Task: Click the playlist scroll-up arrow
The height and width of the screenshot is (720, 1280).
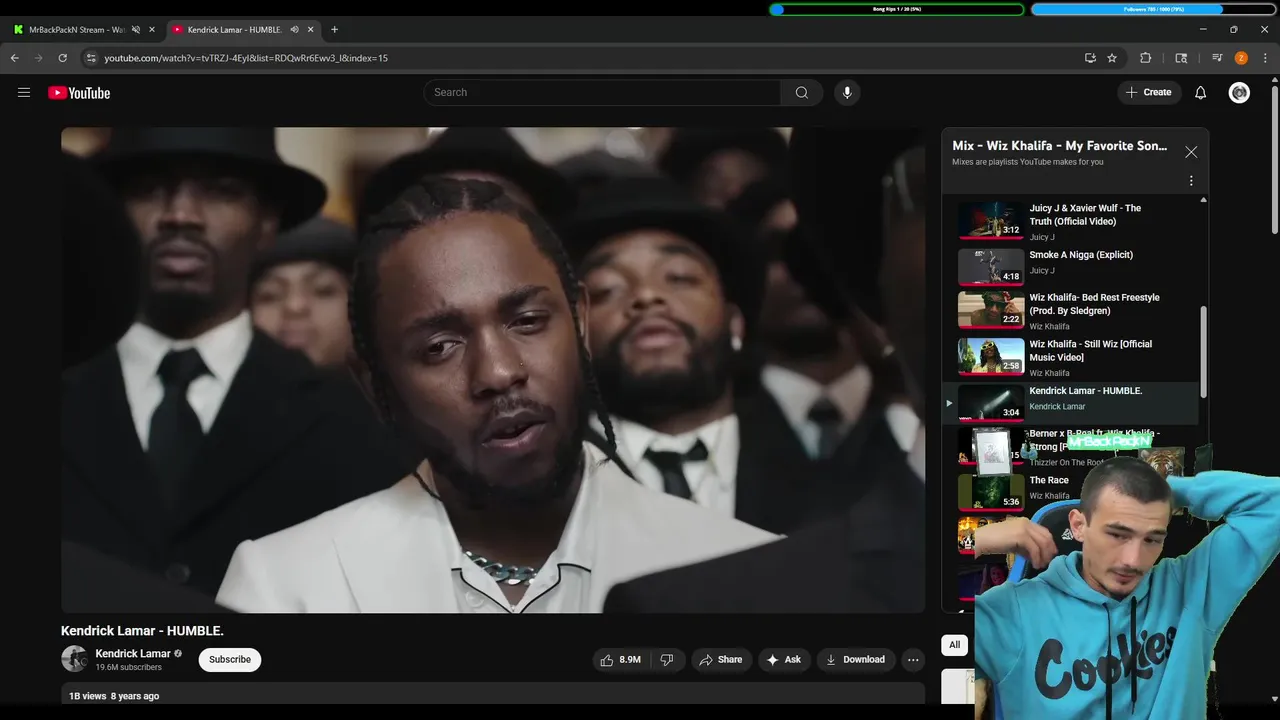Action: (1203, 200)
